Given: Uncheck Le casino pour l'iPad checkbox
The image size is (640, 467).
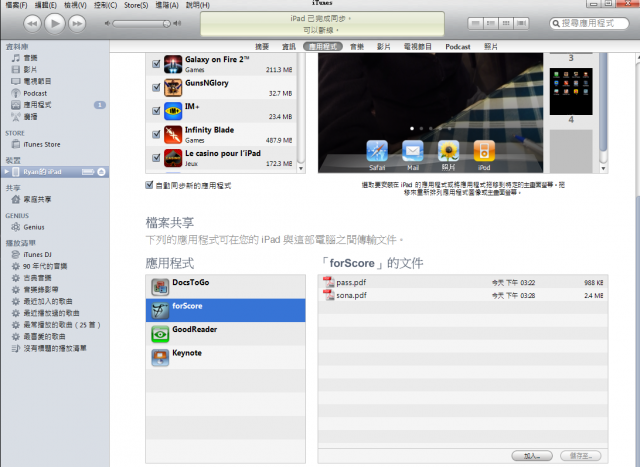Looking at the screenshot, I should [156, 158].
